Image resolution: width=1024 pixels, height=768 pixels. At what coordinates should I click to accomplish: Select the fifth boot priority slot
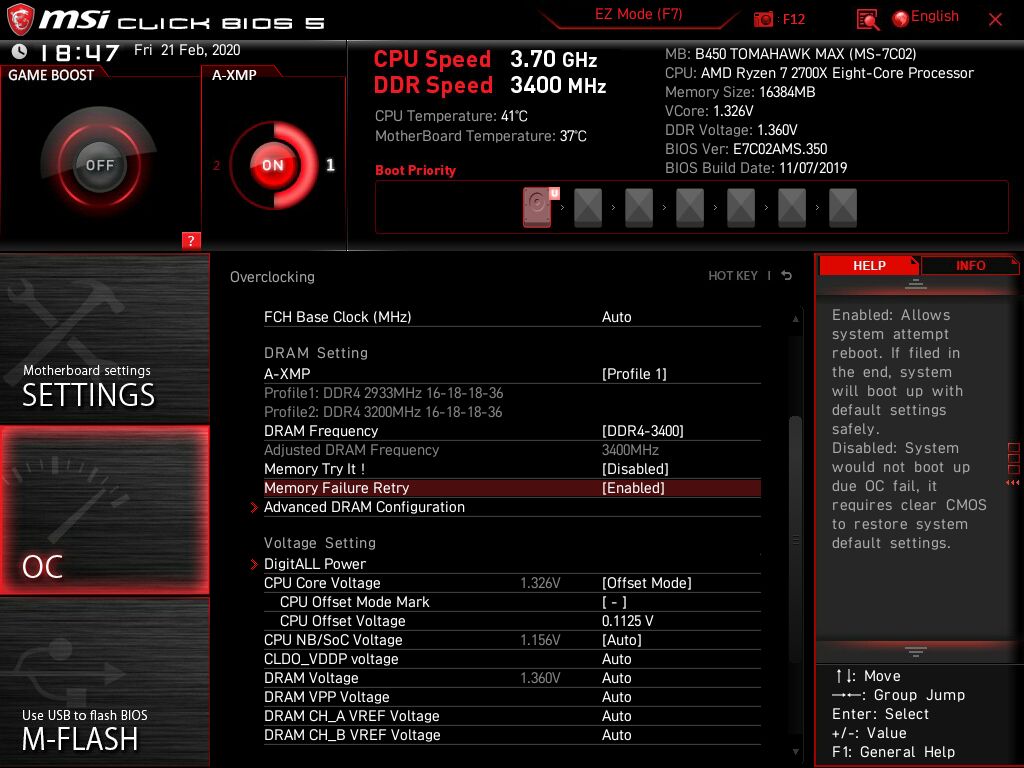click(741, 208)
